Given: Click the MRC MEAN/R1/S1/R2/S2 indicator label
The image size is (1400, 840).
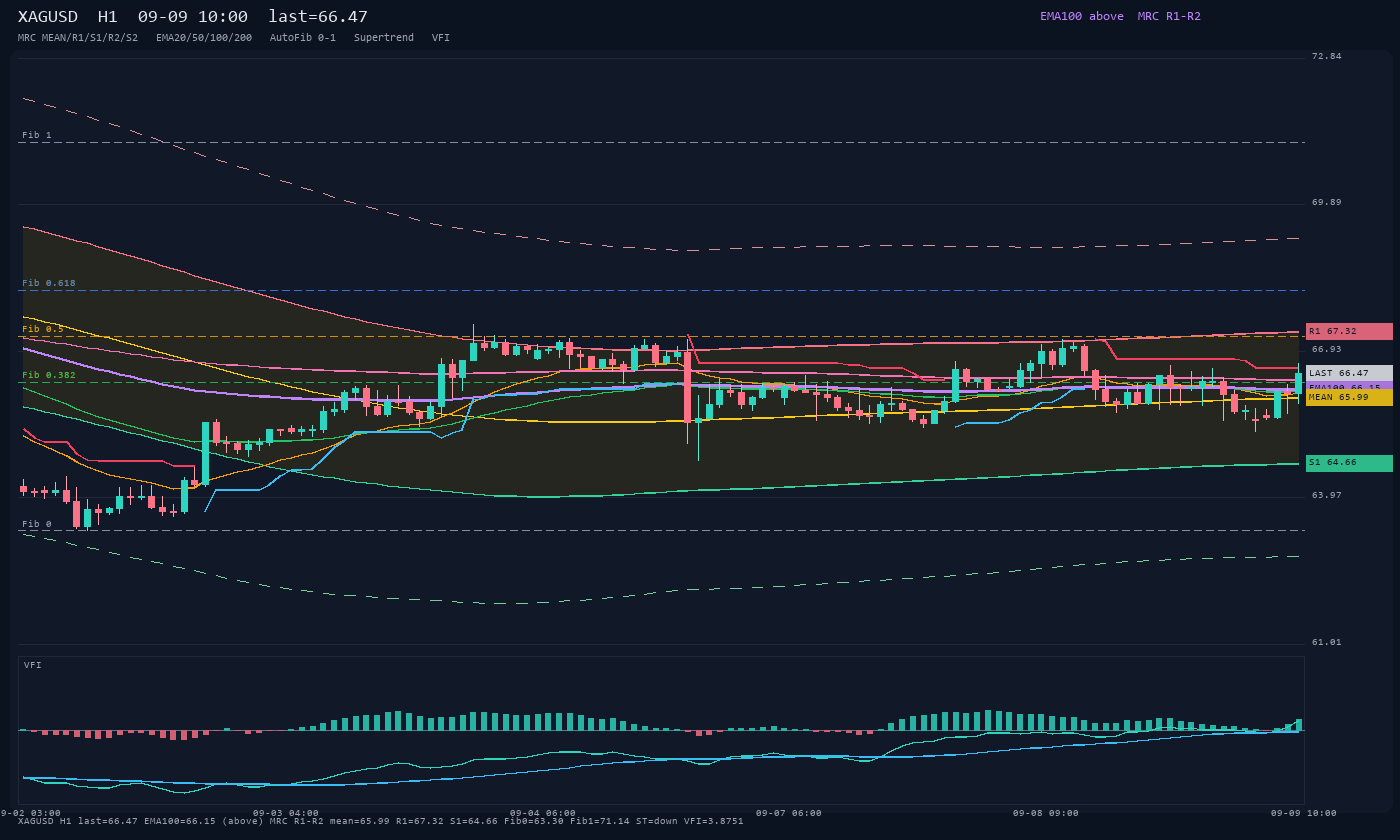Looking at the screenshot, I should coord(78,38).
